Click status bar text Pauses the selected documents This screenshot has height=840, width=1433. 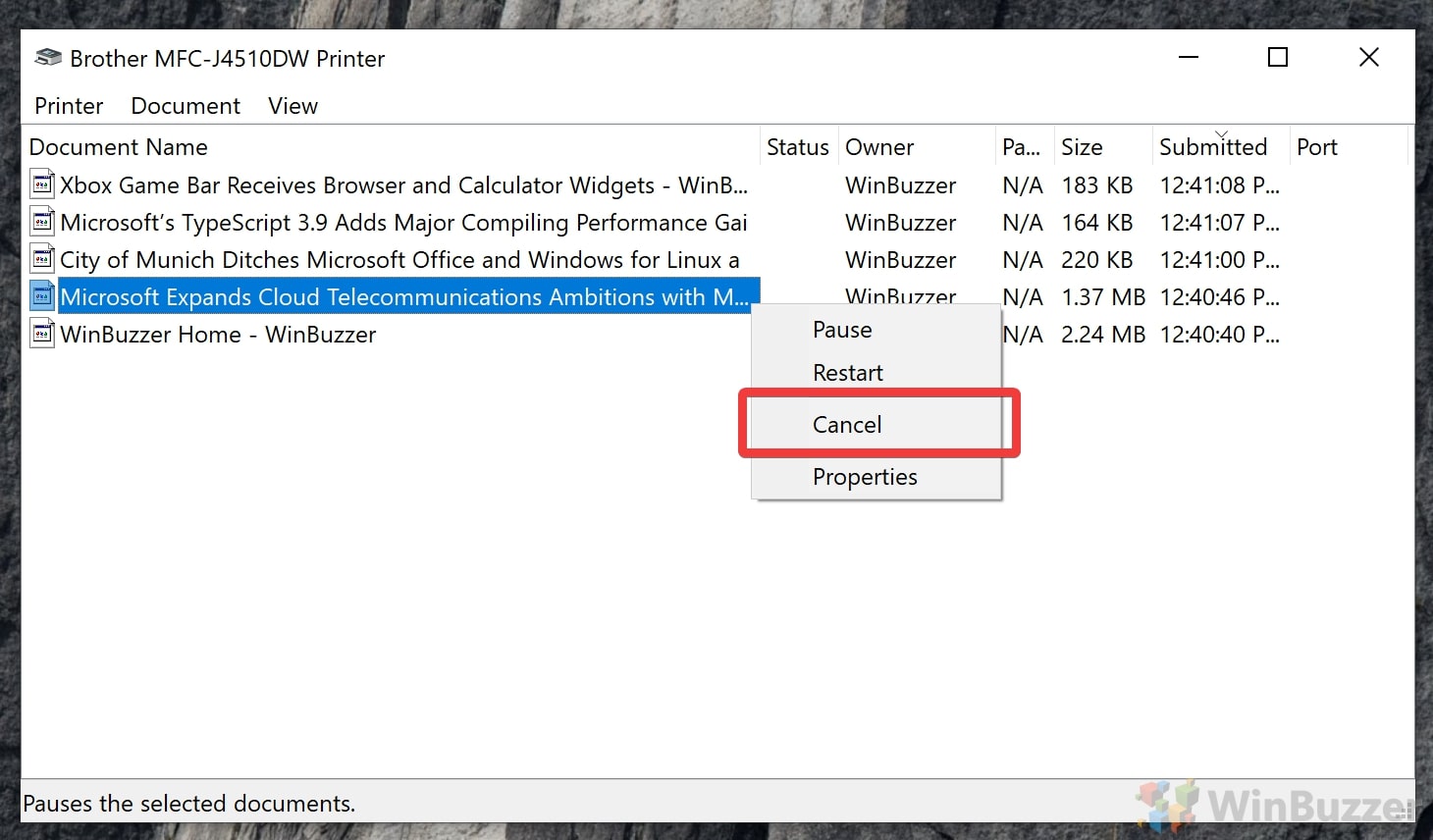pyautogui.click(x=188, y=804)
